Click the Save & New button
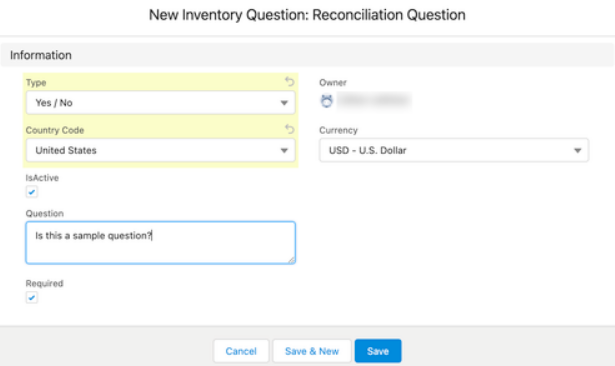Screen dimensions: 615x366 (312, 351)
